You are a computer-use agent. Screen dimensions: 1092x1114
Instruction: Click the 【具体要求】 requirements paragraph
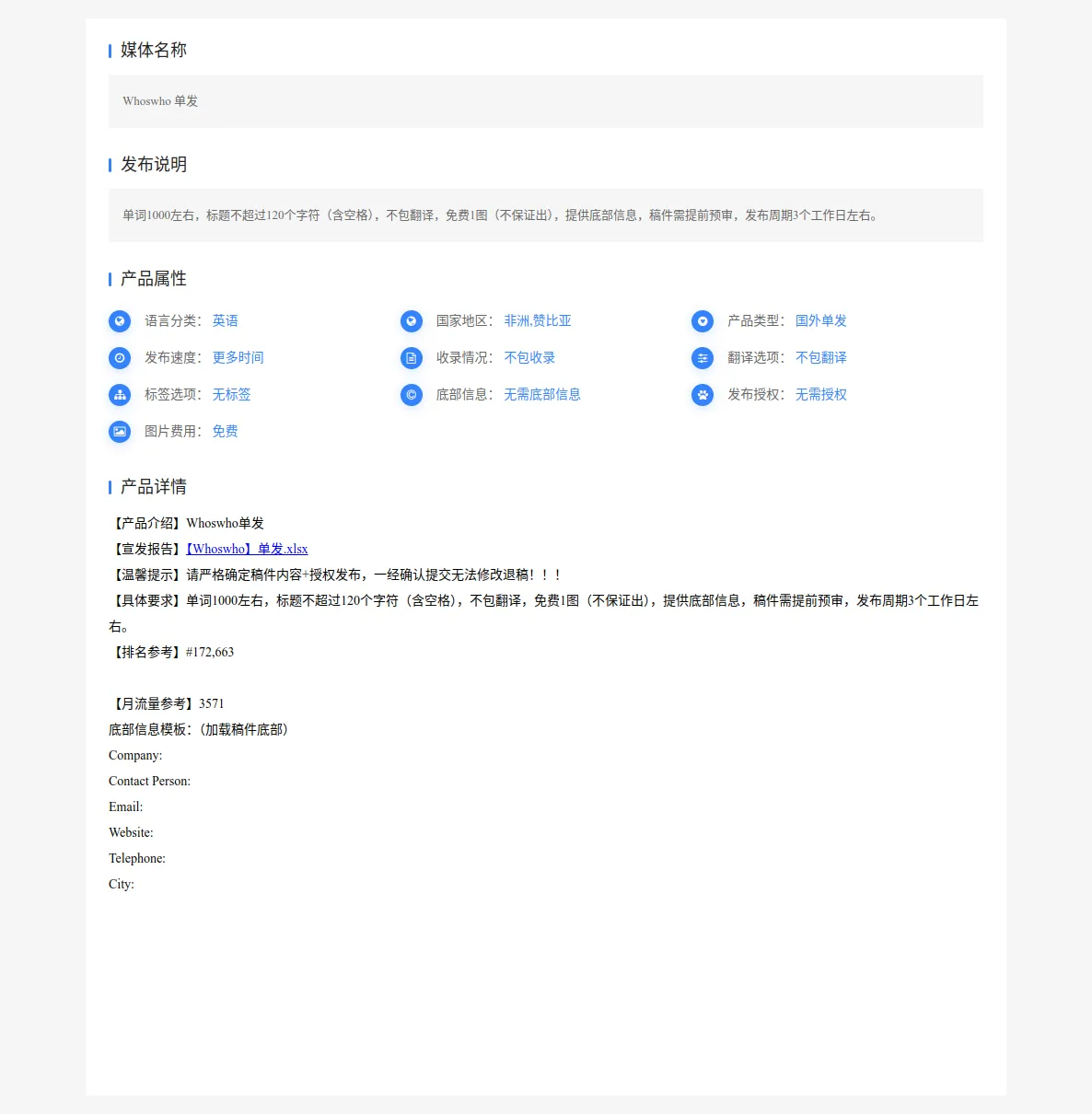click(x=546, y=613)
